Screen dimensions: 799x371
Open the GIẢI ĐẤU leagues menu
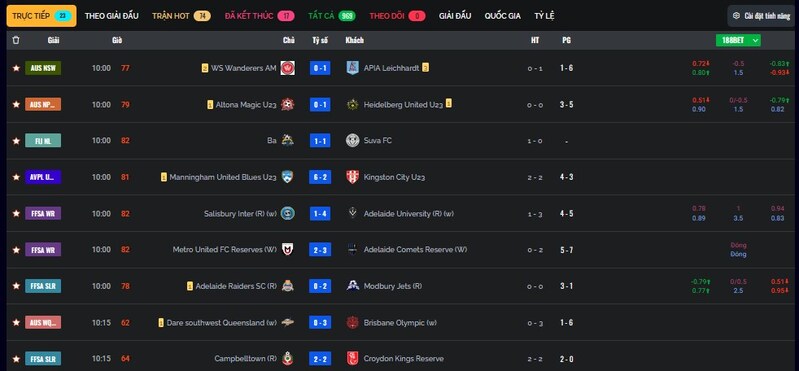(x=455, y=16)
